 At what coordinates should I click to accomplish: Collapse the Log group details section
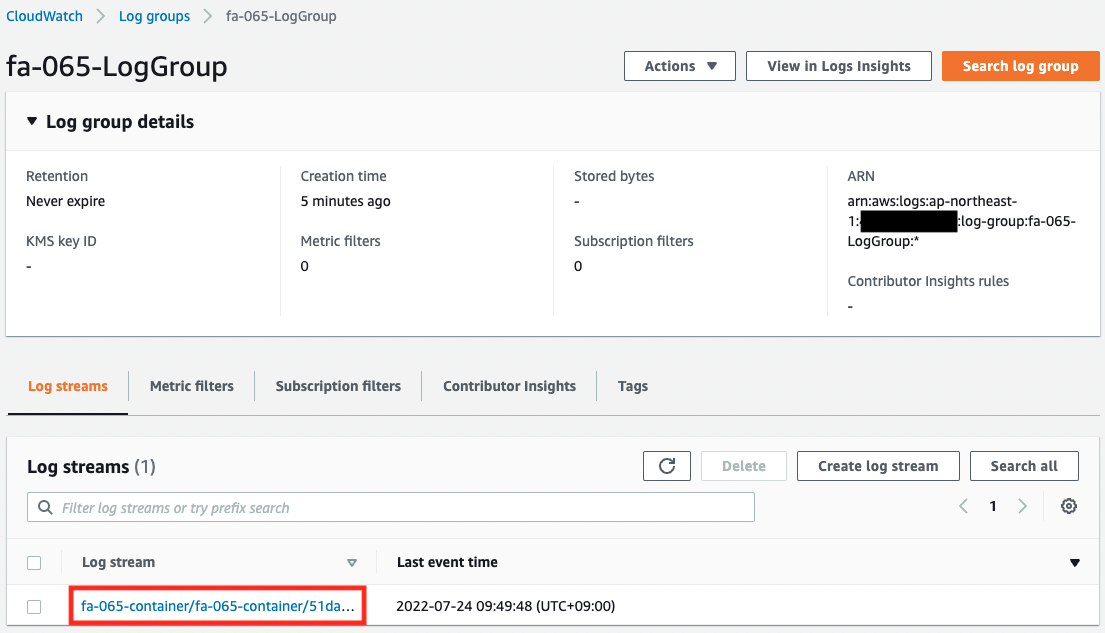coord(31,121)
